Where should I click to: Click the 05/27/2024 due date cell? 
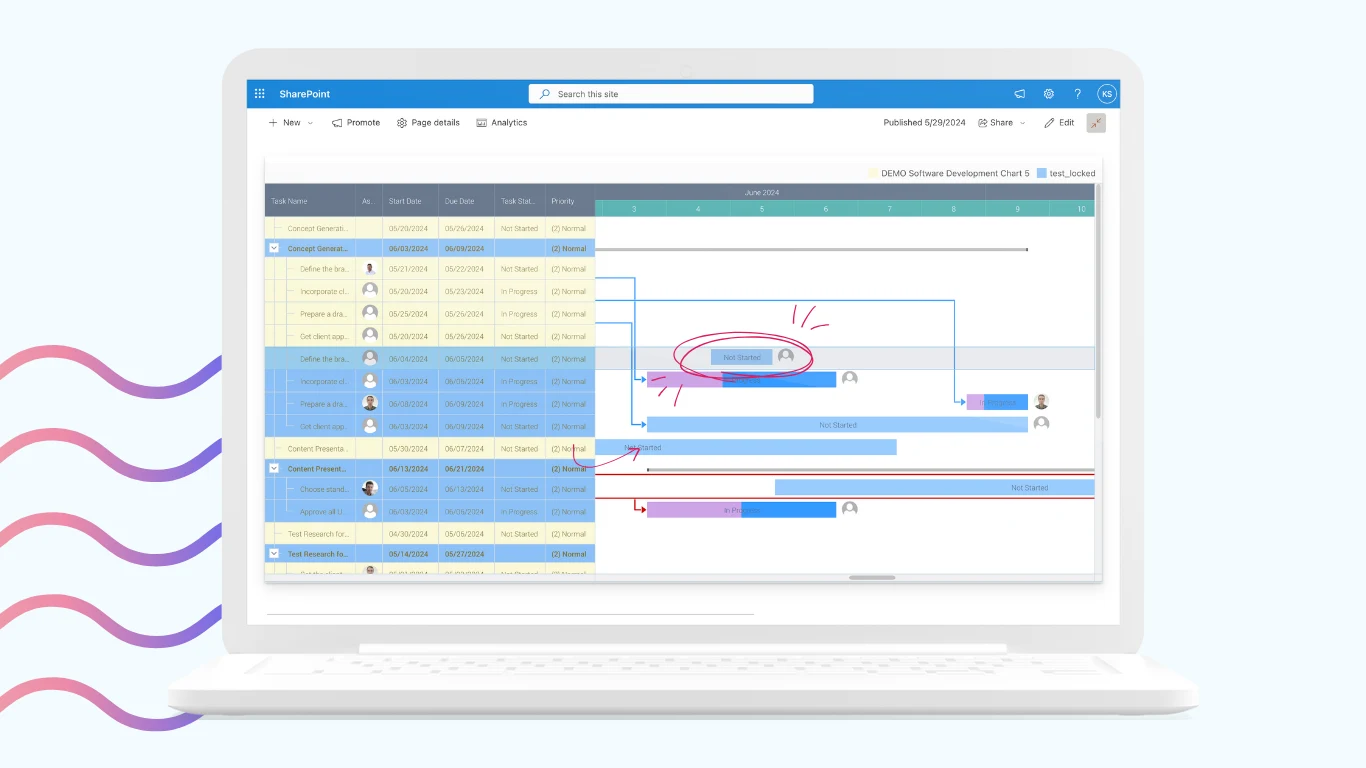[464, 554]
